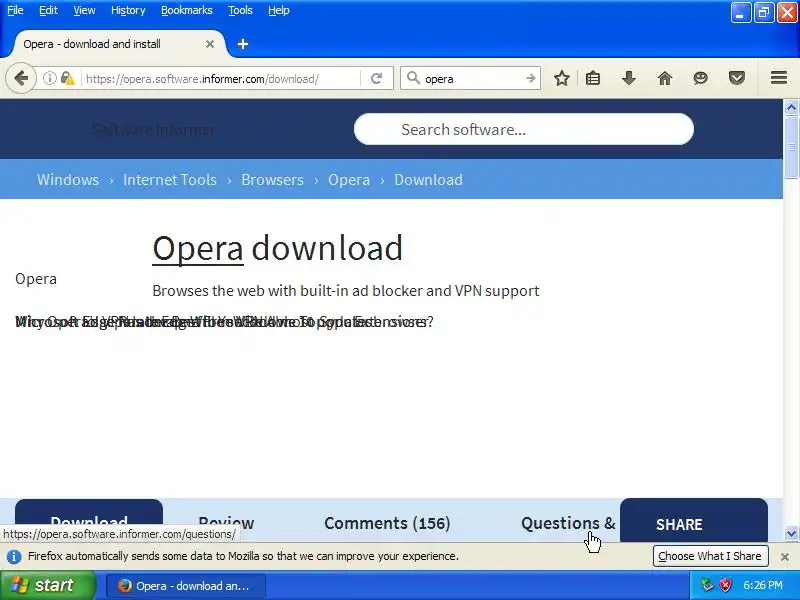Click the scrollbar up arrow
Screen dimensions: 800x600
click(791, 107)
